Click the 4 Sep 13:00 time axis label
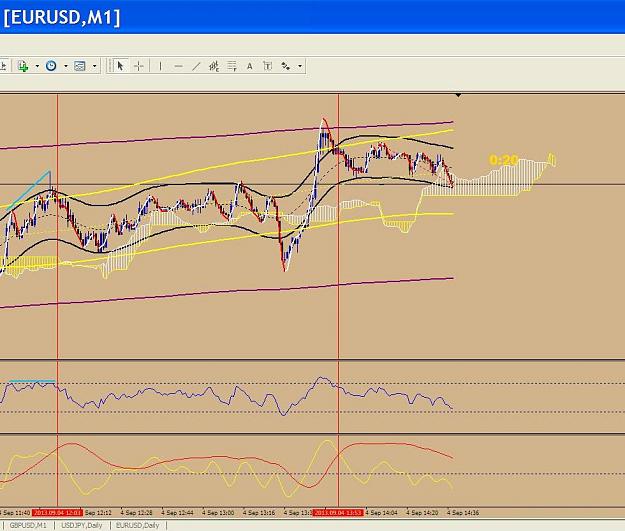Viewport: 625px width, 531px height. click(218, 513)
